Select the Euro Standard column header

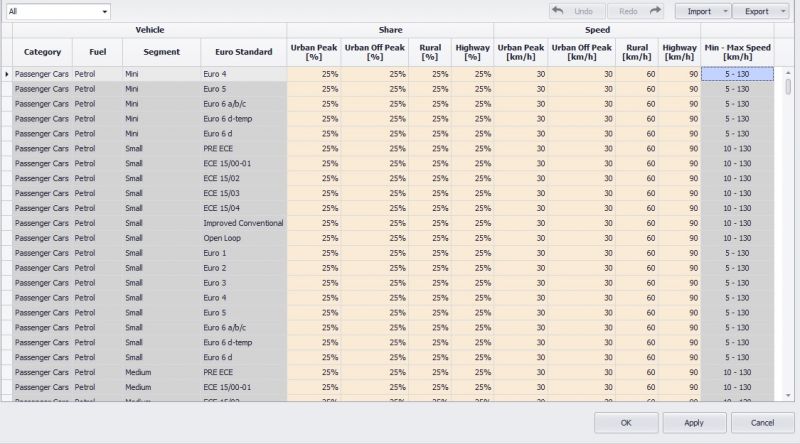click(243, 52)
